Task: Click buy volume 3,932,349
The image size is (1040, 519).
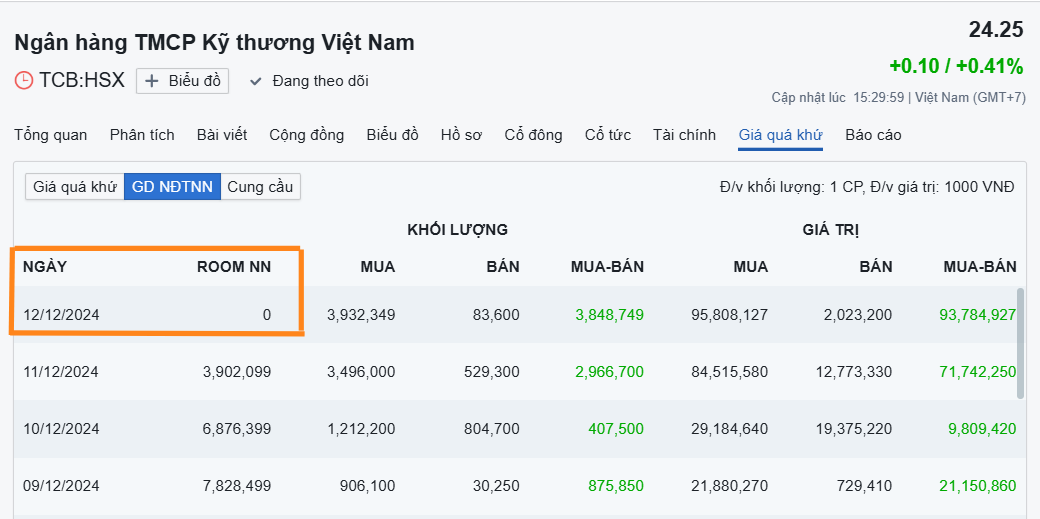Action: point(361,315)
